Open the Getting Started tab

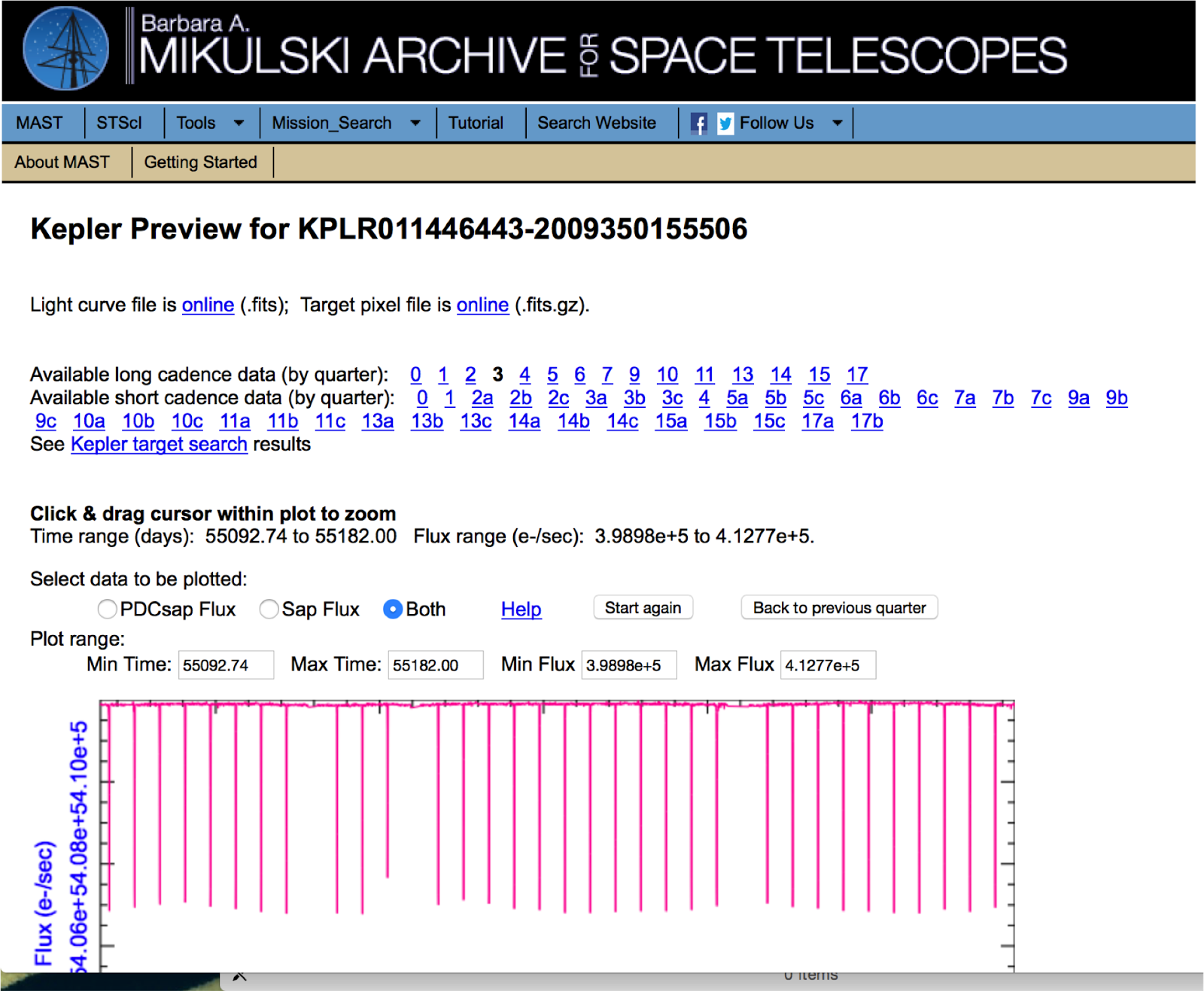(x=200, y=162)
